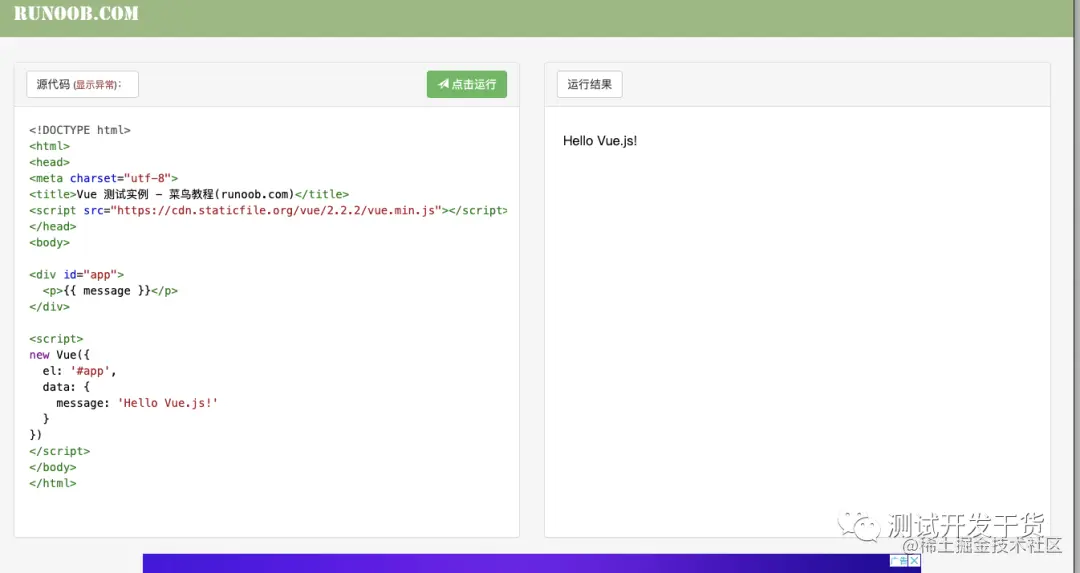The height and width of the screenshot is (573, 1080).
Task: Click the green 点击运行 run button
Action: (x=466, y=84)
